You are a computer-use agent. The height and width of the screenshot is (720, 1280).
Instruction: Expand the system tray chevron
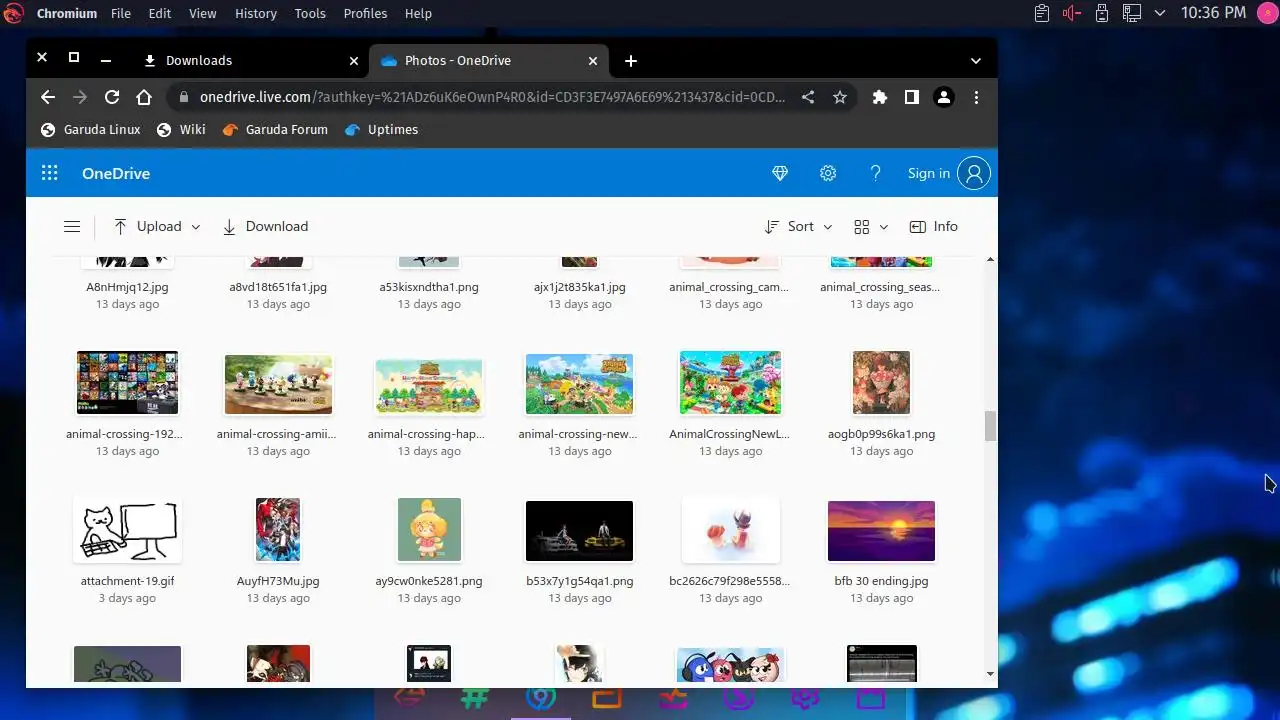coord(1160,13)
